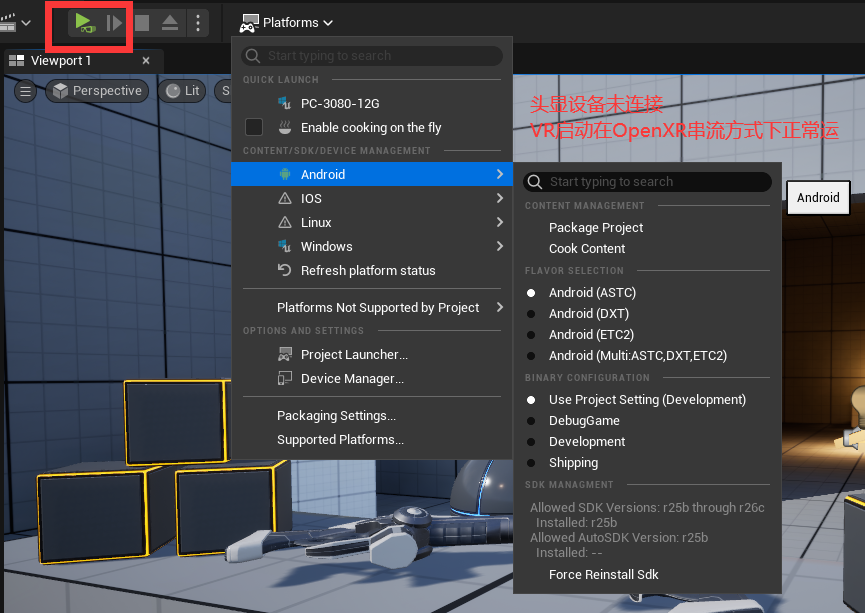This screenshot has height=613, width=865.
Task: Click the Platforms gamepad monitor icon
Action: (x=249, y=23)
